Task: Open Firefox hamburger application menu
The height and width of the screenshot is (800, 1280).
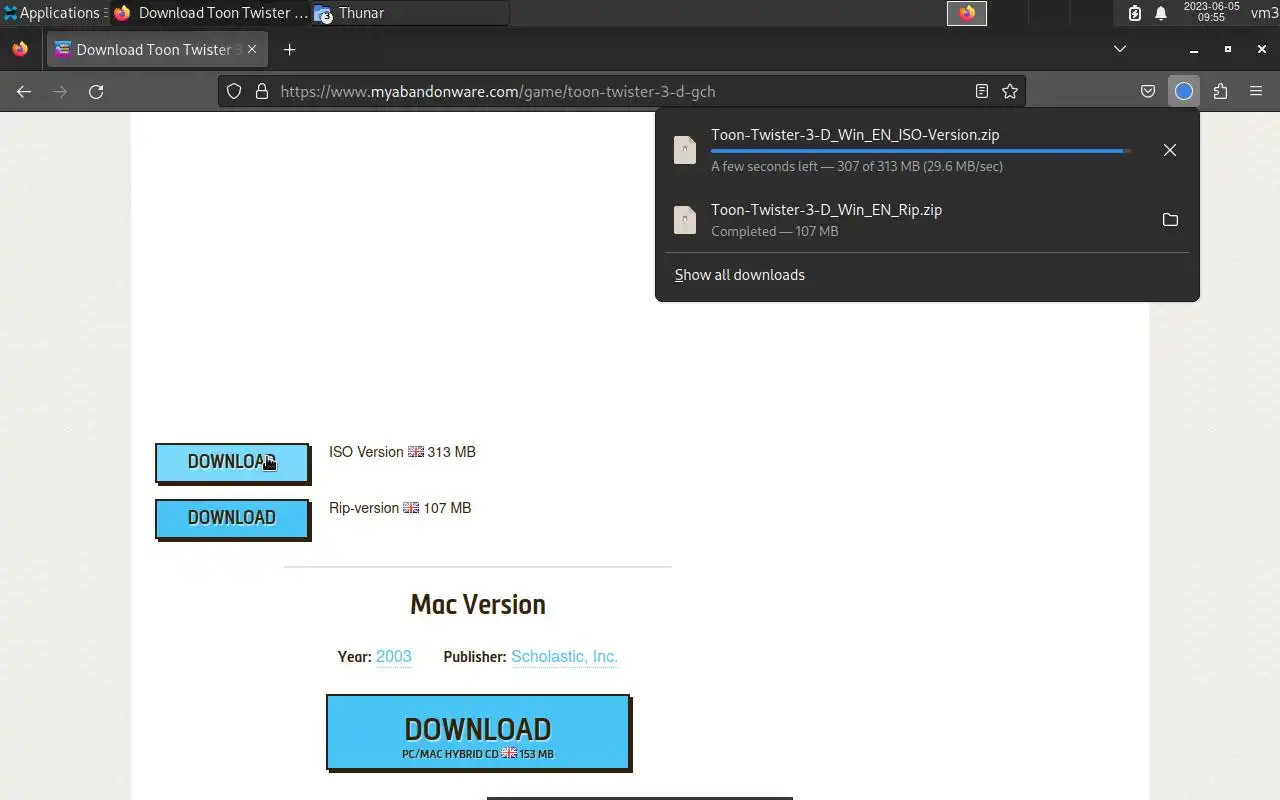Action: [1256, 91]
